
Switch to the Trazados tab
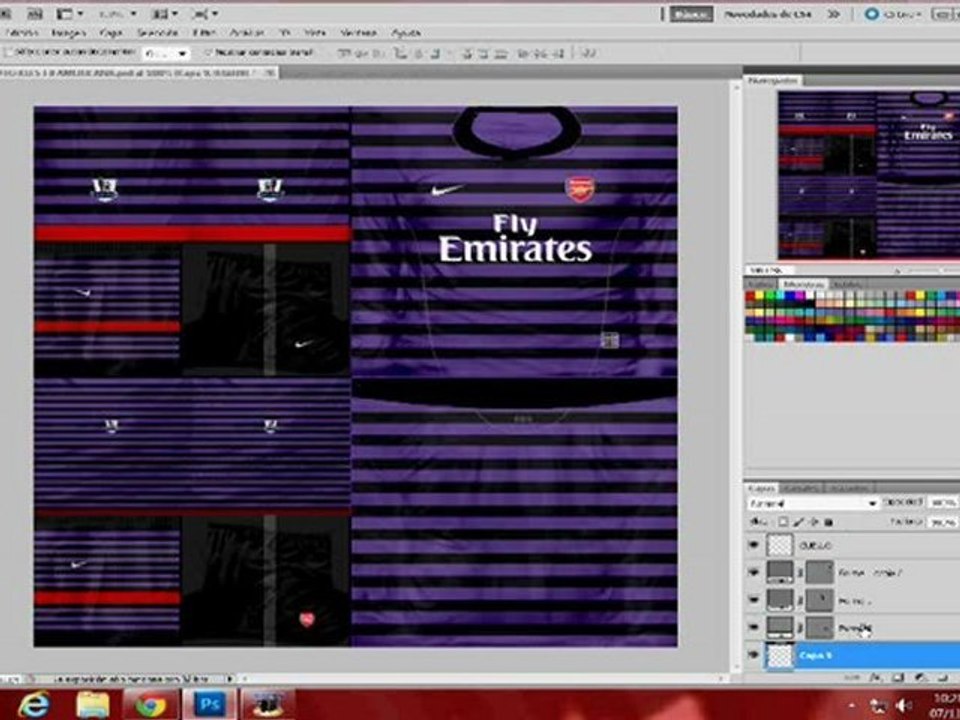850,488
